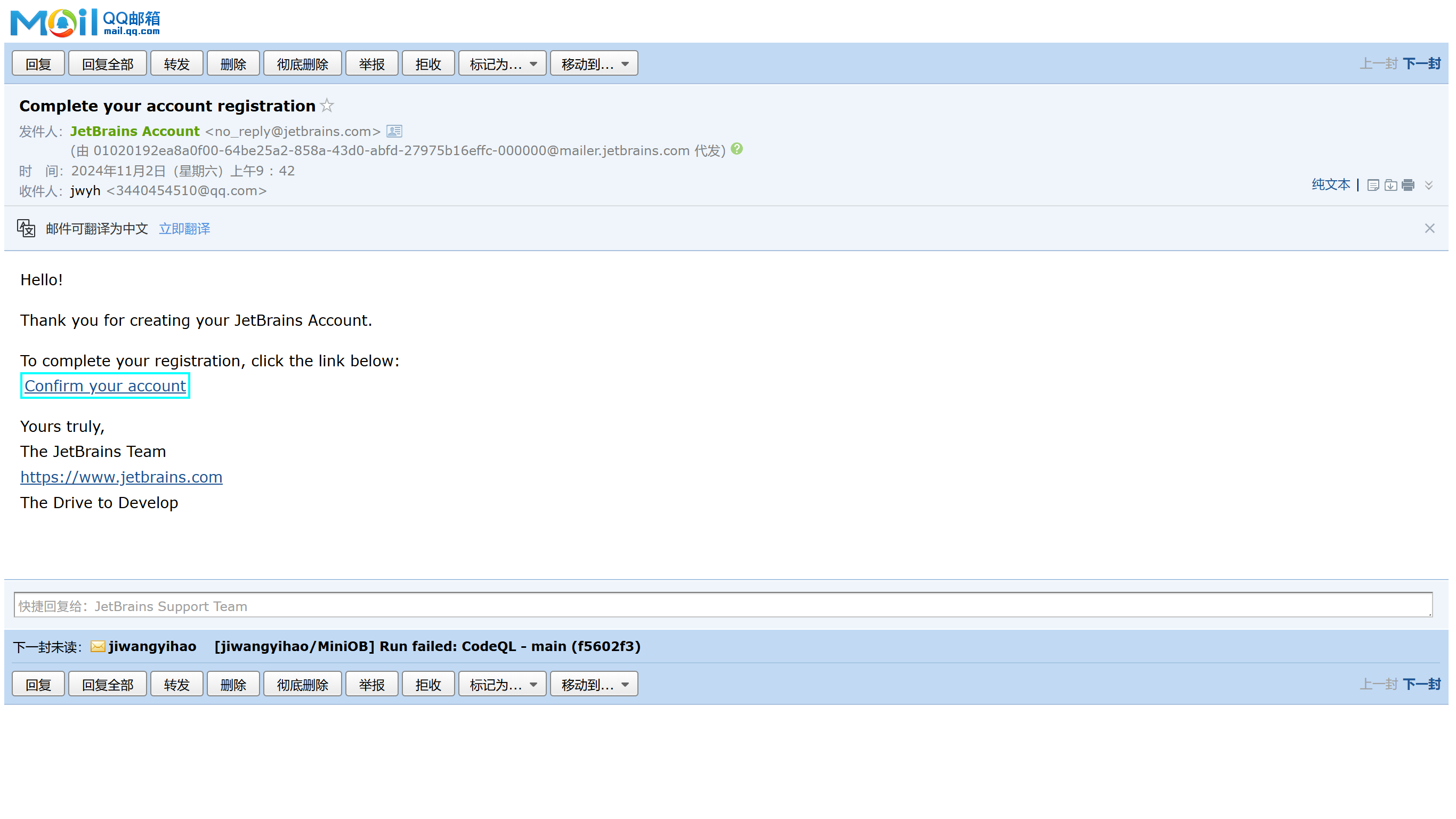The image size is (1456, 819).
Task: Click the top 拒收 button
Action: (x=428, y=63)
